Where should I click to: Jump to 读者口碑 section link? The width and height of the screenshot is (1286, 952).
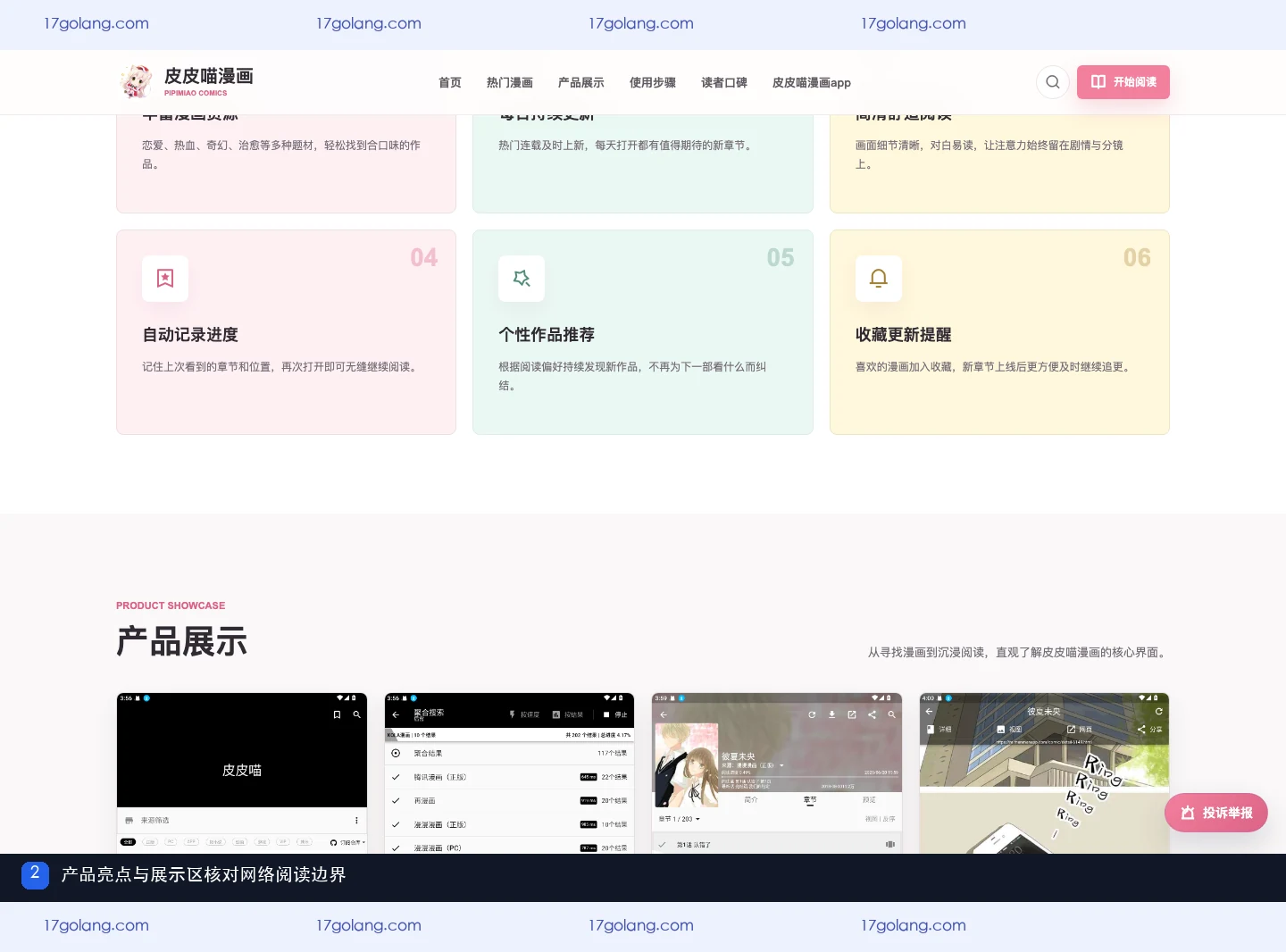tap(724, 82)
